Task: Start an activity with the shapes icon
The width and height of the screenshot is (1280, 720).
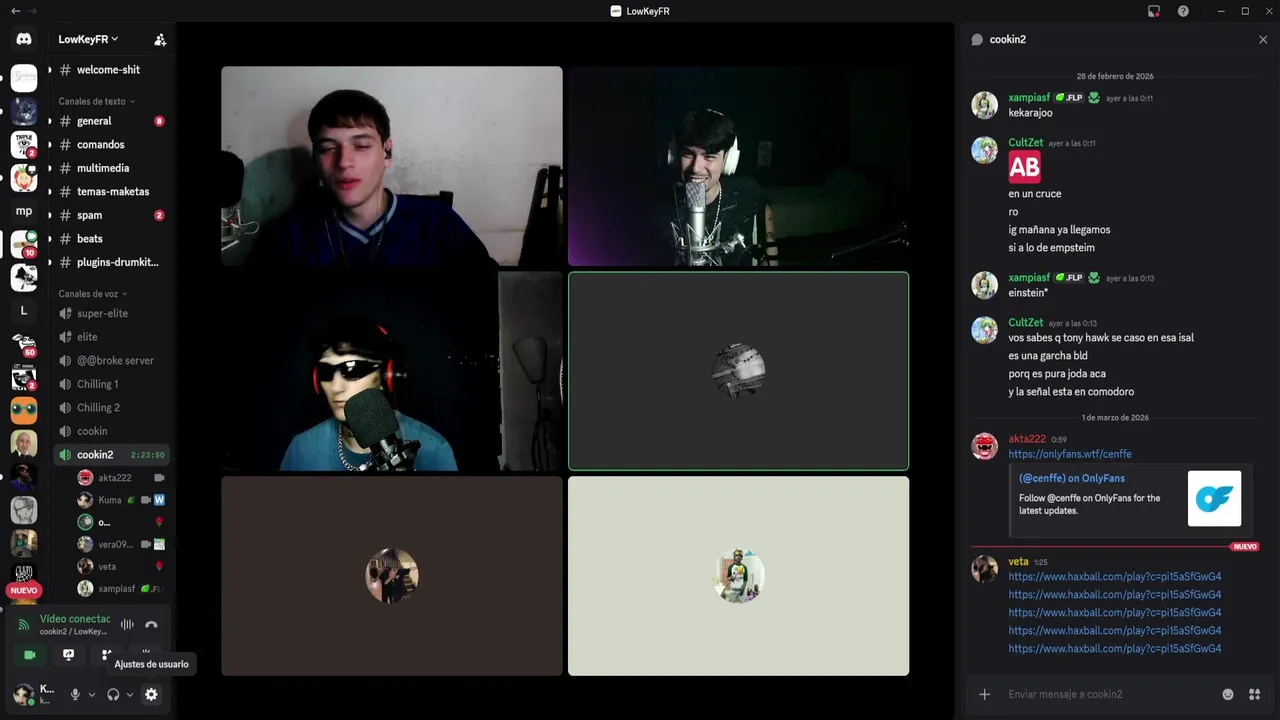Action: point(107,655)
